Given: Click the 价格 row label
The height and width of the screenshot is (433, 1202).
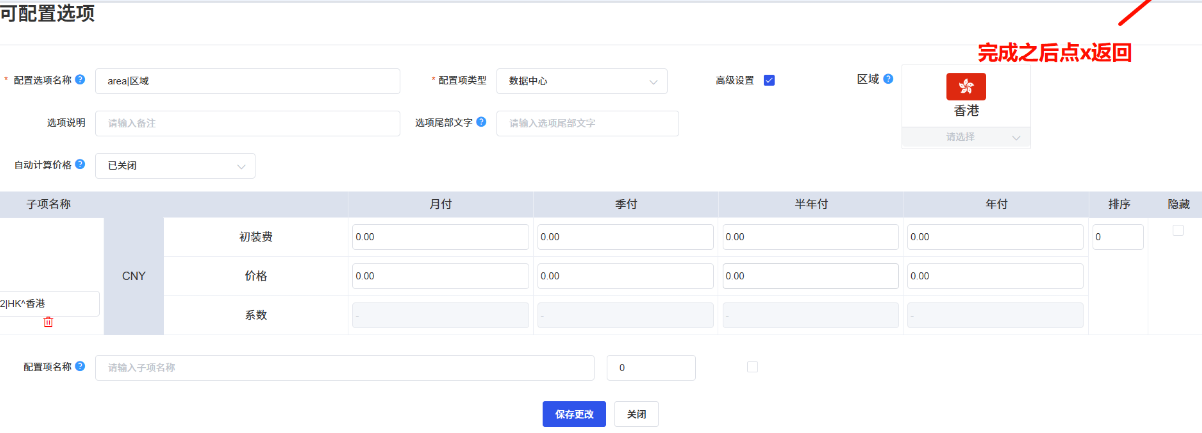Looking at the screenshot, I should point(255,276).
